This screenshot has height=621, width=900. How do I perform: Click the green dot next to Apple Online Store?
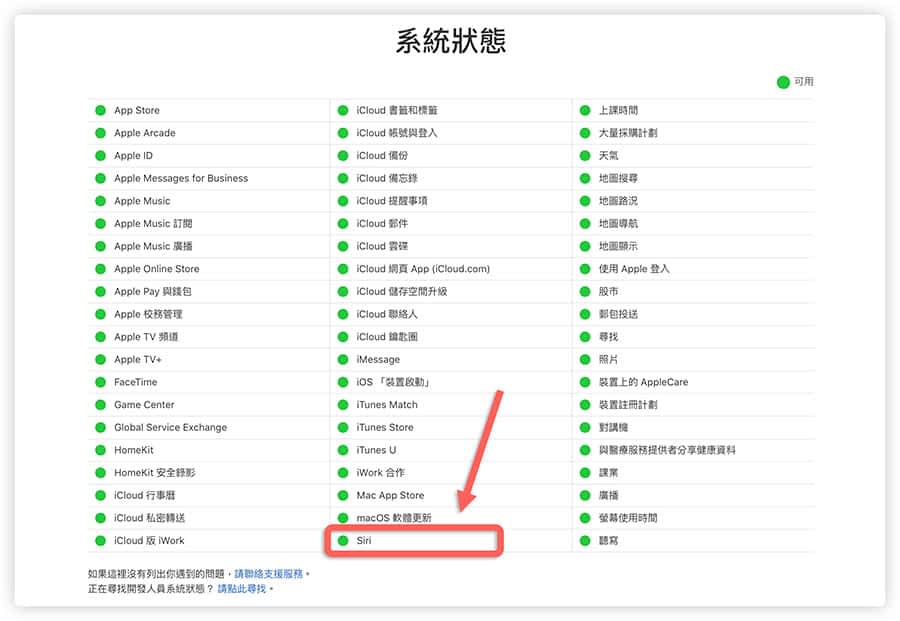coord(100,269)
